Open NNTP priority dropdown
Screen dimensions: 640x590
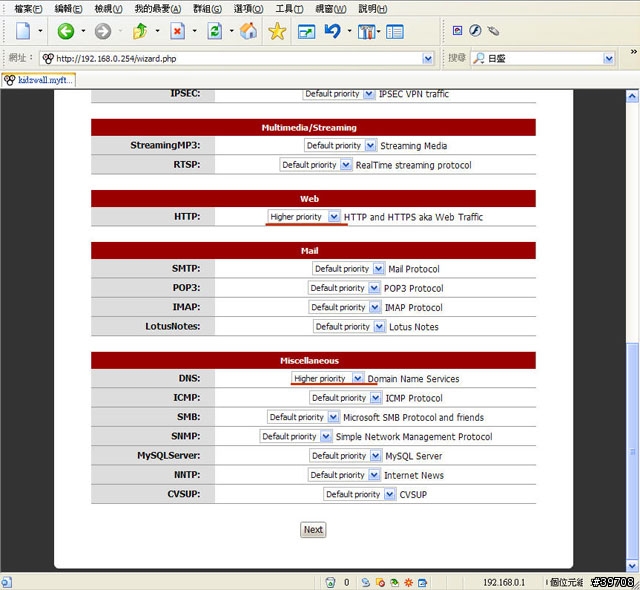coord(344,475)
